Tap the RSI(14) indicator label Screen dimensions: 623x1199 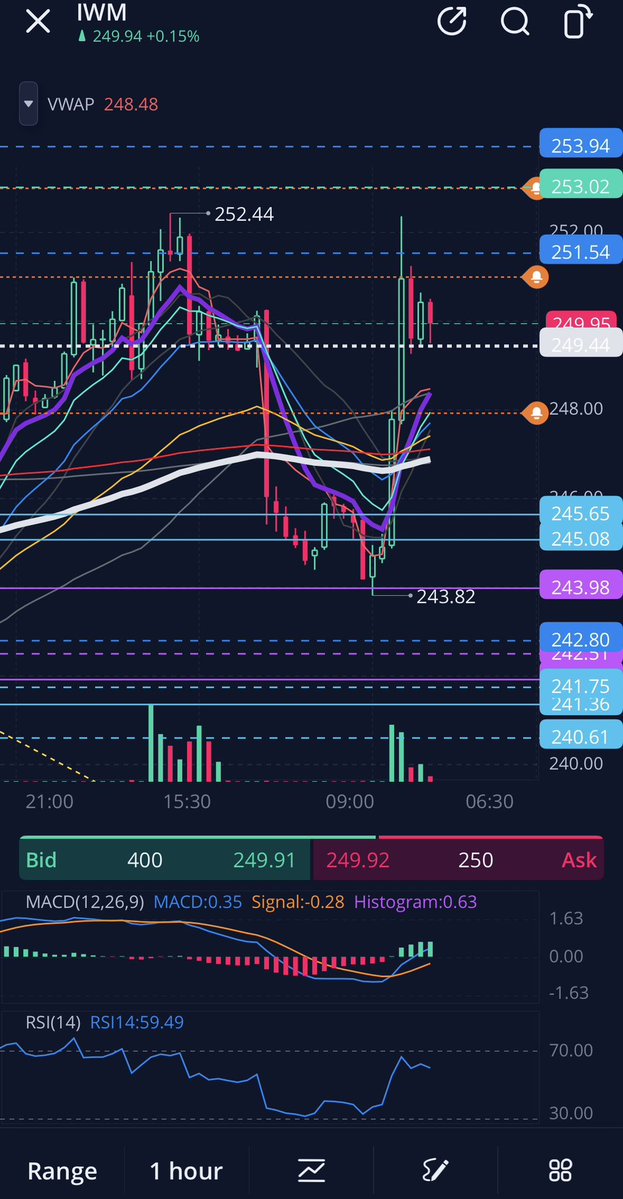pyautogui.click(x=55, y=1022)
